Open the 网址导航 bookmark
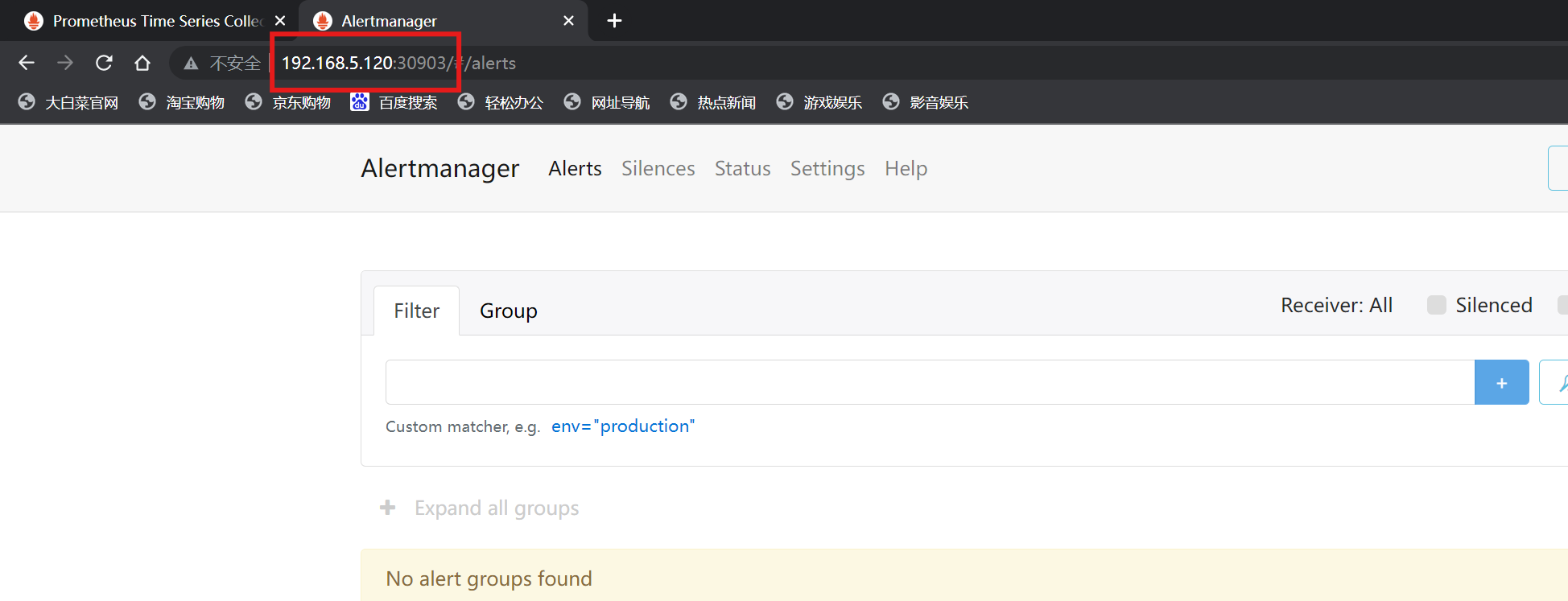This screenshot has width=1568, height=601. tap(607, 102)
